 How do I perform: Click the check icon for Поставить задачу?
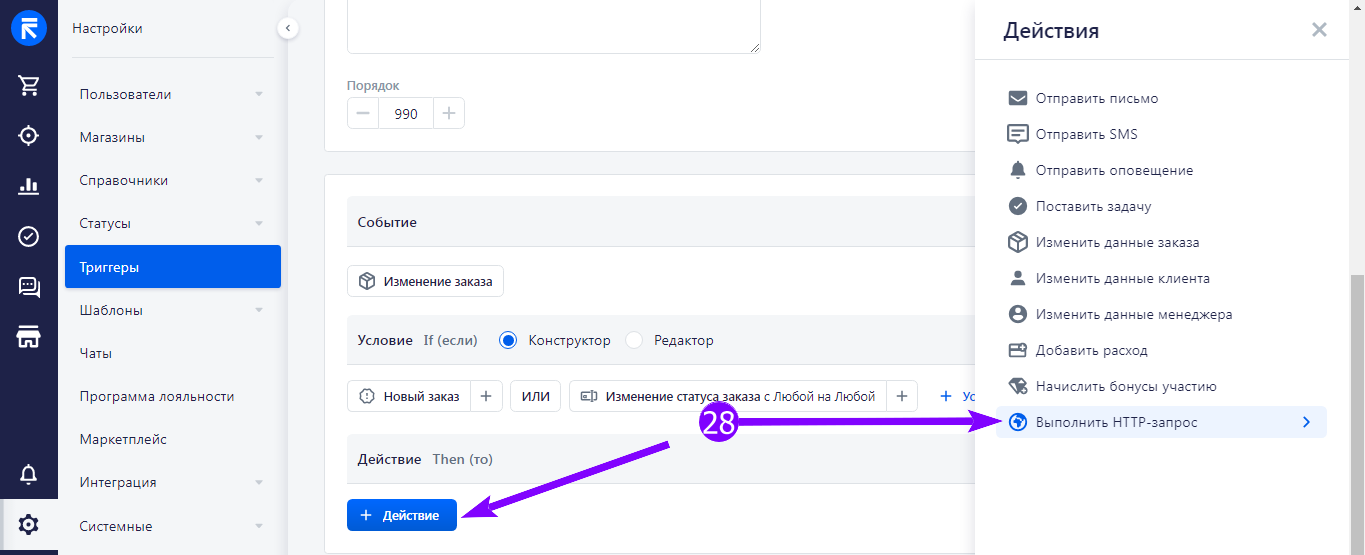click(x=1018, y=206)
